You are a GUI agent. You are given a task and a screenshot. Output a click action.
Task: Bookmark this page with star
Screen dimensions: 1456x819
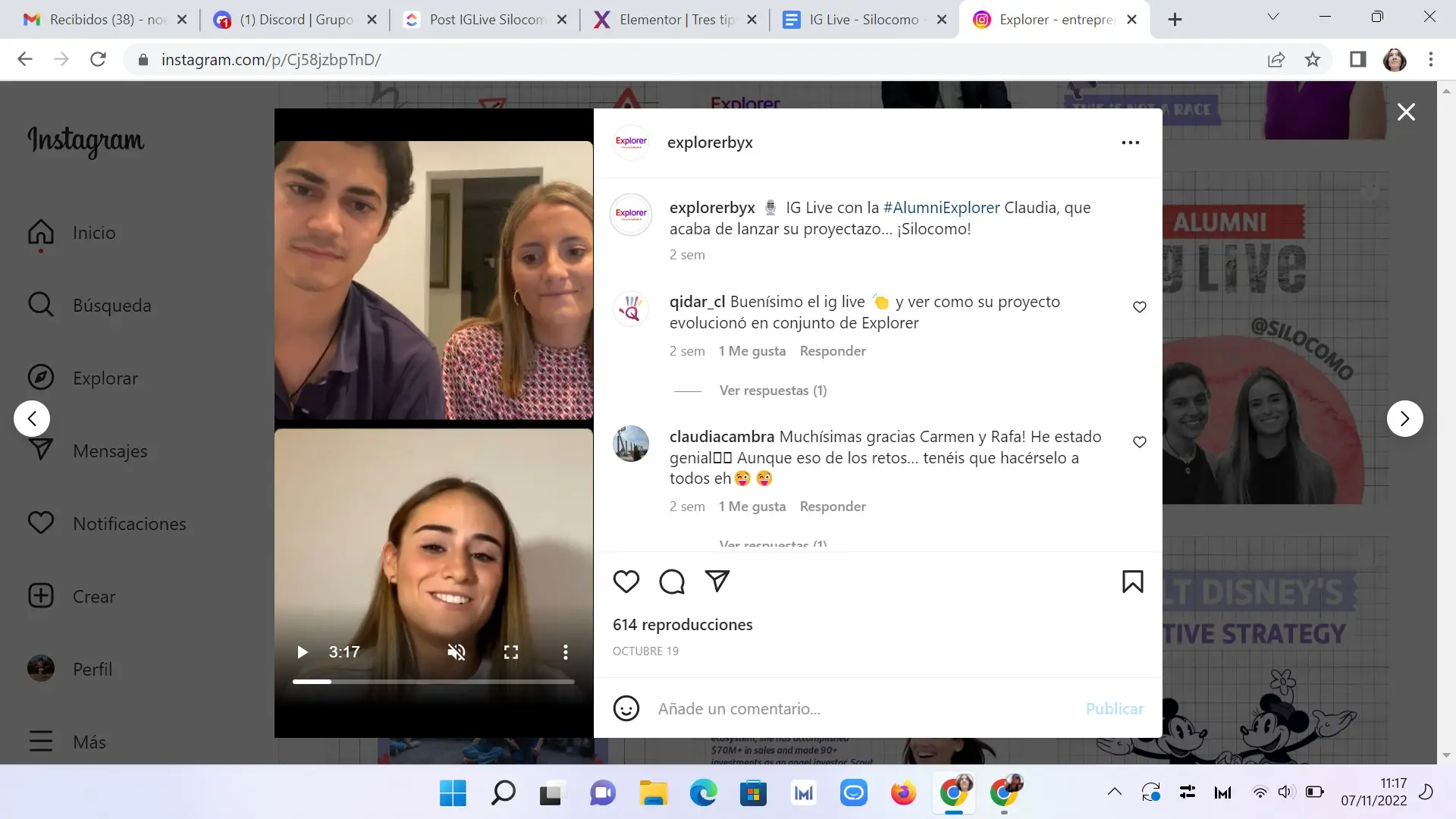1313,59
